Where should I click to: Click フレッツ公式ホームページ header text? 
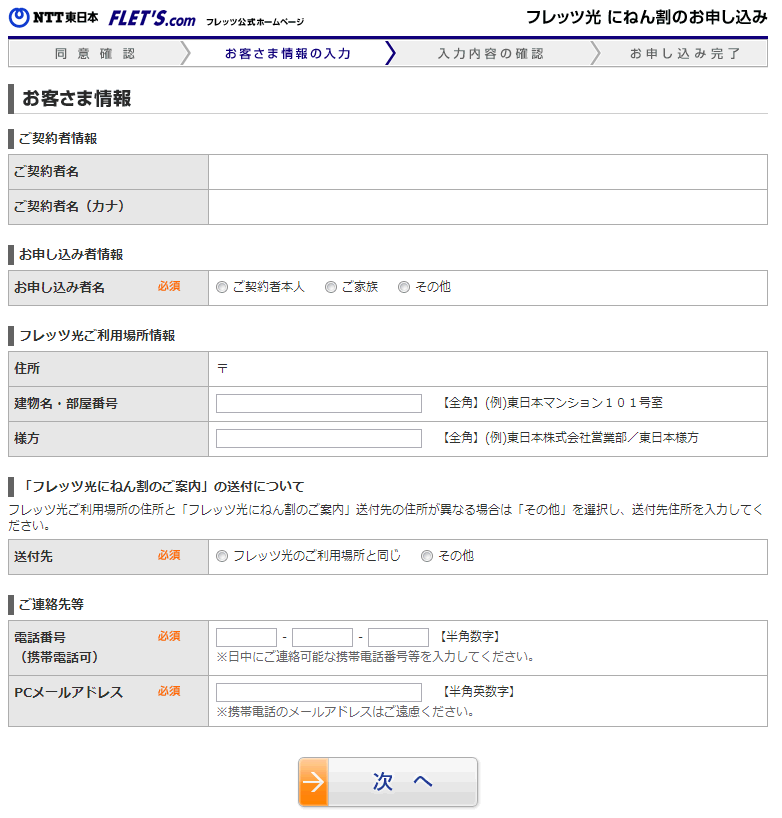point(254,21)
